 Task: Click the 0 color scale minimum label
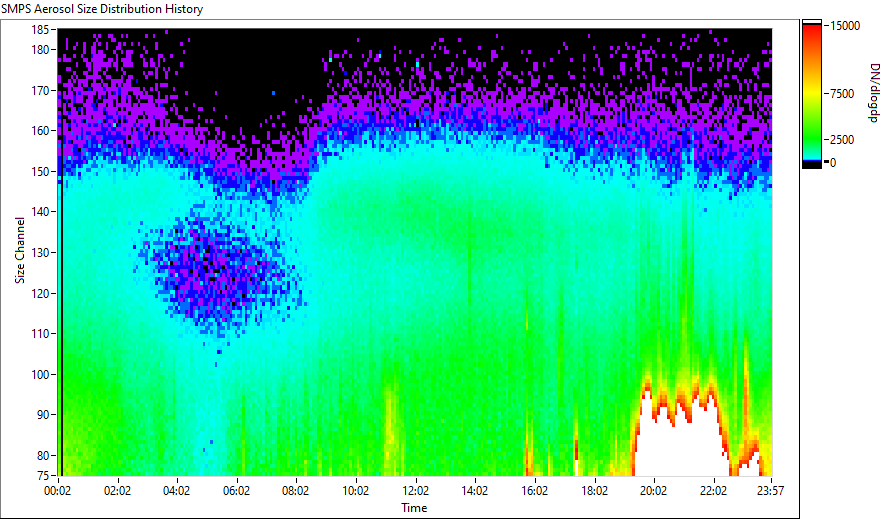pyautogui.click(x=833, y=163)
